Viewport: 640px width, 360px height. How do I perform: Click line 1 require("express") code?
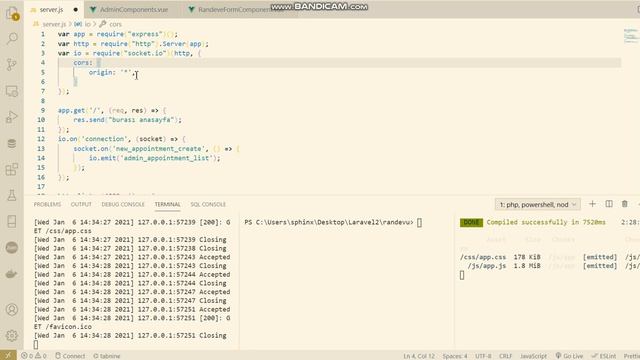tap(137, 34)
